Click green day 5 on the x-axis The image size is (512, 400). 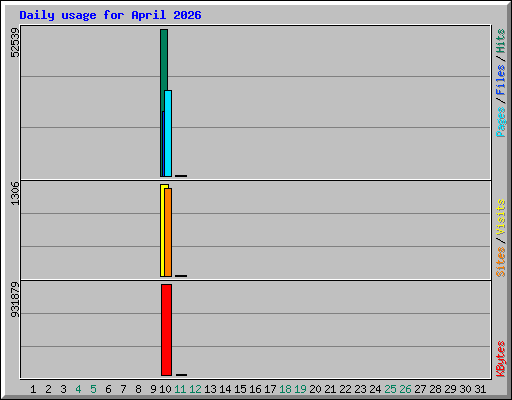[x=93, y=389]
